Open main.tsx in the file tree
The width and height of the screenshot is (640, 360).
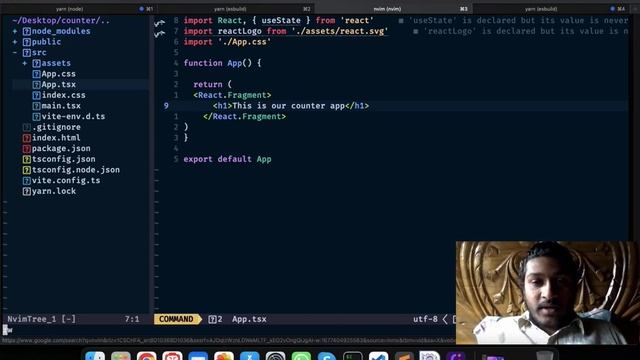[61, 106]
